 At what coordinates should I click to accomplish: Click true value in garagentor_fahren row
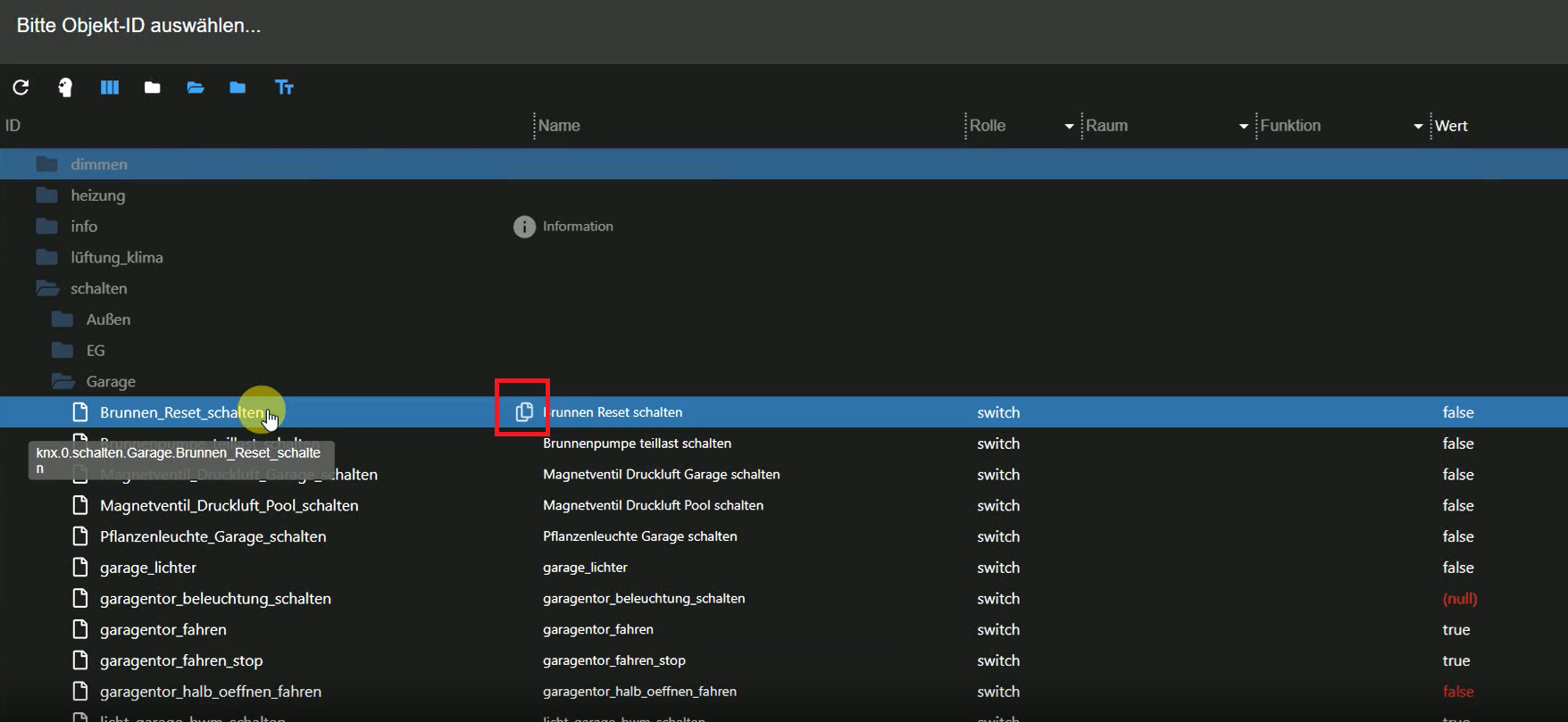pyautogui.click(x=1456, y=629)
